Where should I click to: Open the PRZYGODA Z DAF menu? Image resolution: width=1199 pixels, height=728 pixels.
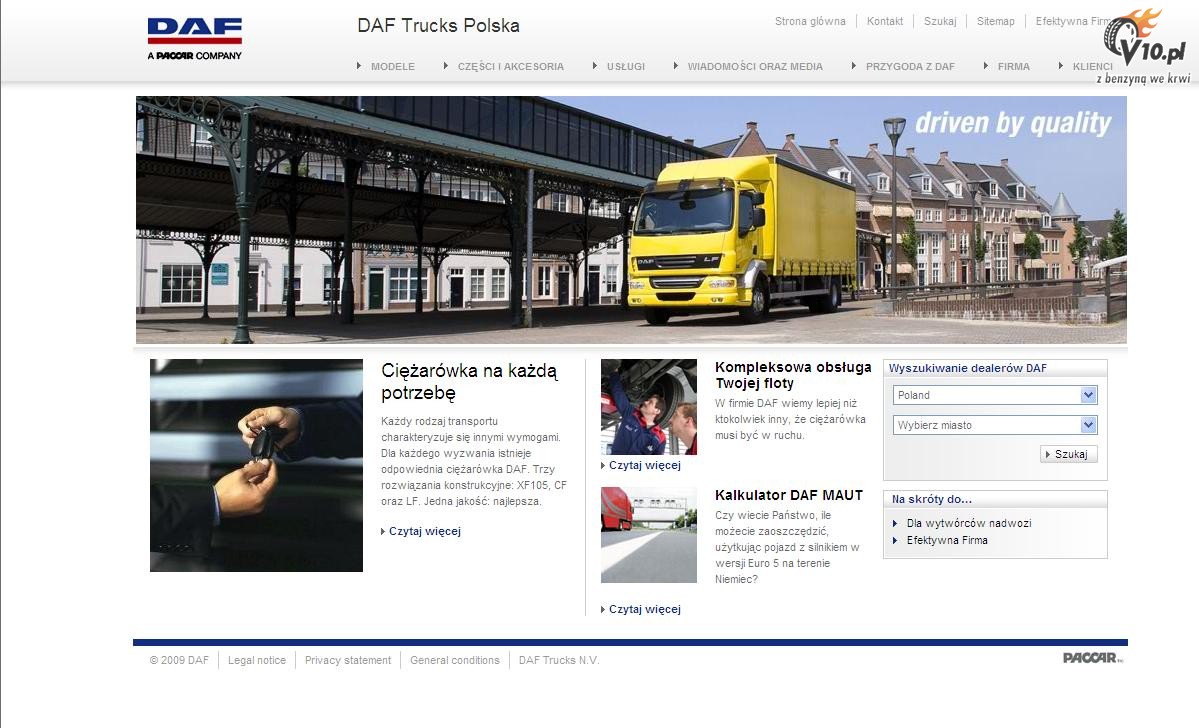point(909,67)
